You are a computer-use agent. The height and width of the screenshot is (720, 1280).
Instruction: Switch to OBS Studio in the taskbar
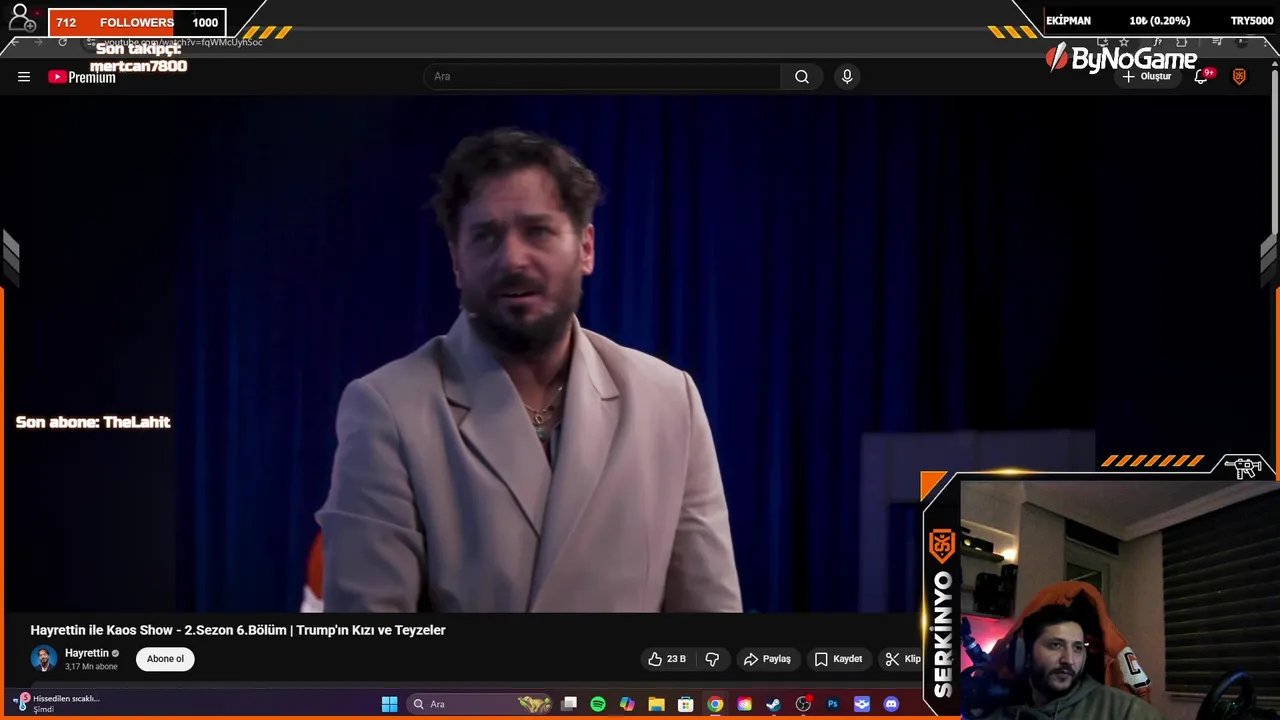803,704
